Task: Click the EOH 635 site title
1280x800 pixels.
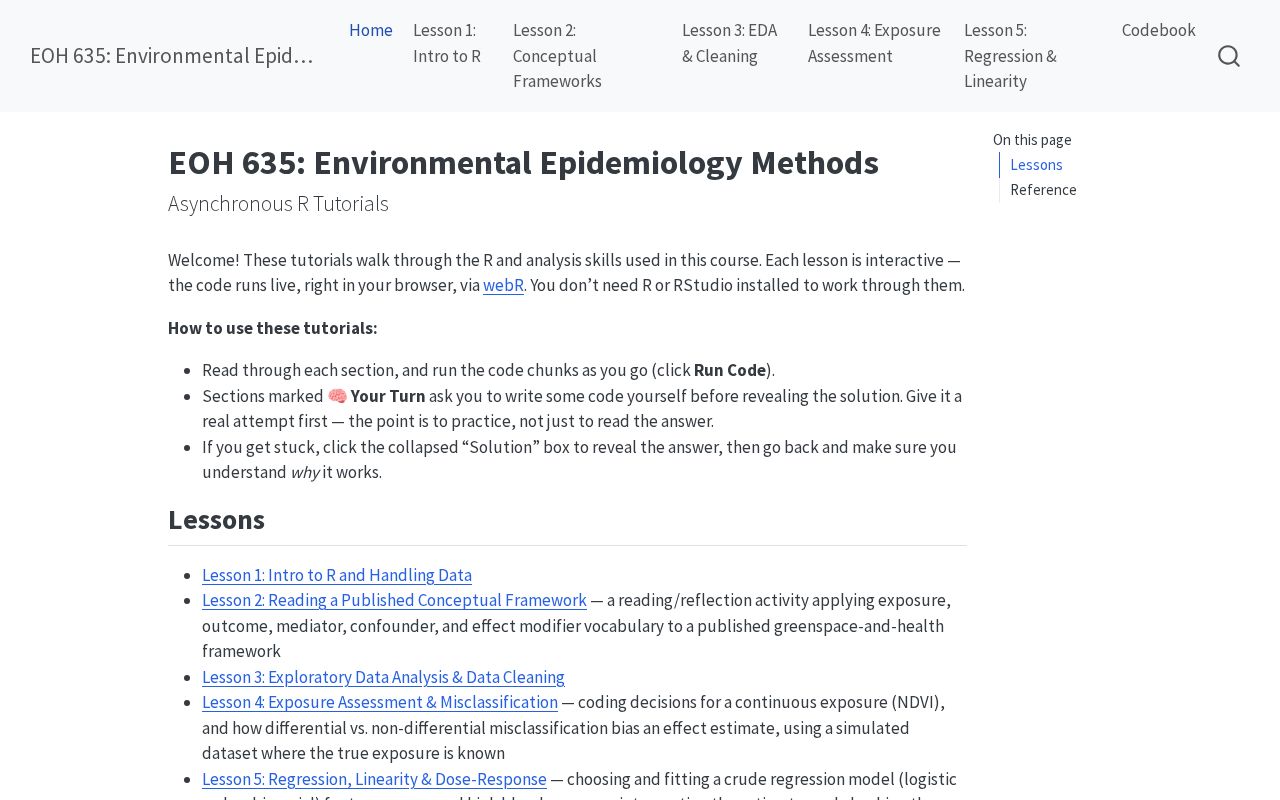Action: coord(172,56)
